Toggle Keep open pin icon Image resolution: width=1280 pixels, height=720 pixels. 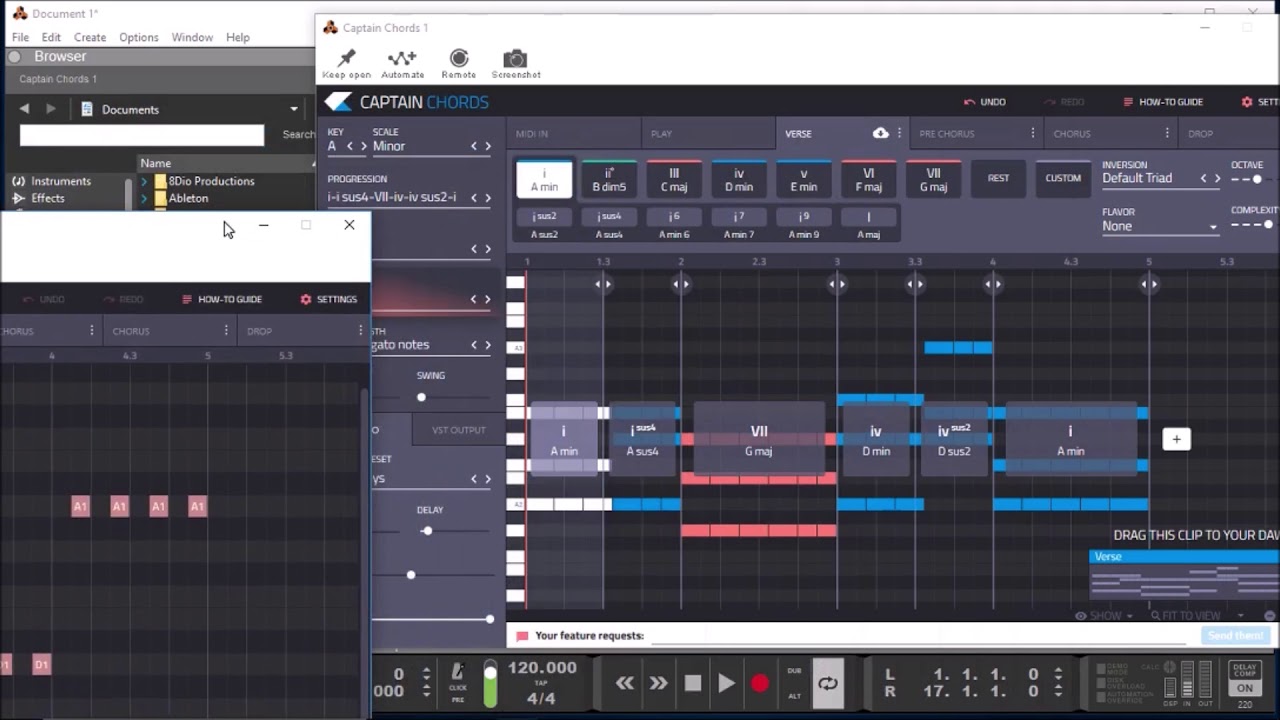[347, 64]
